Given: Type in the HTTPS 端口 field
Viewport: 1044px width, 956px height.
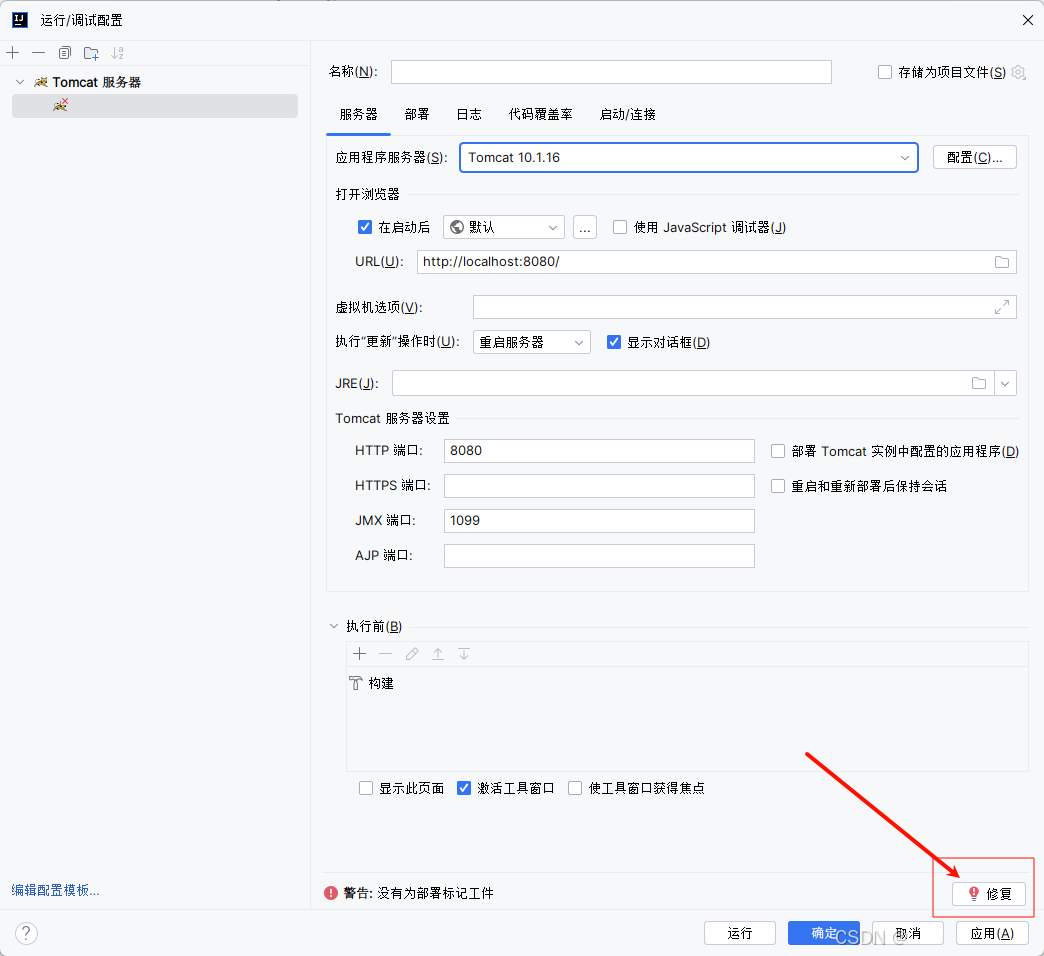Looking at the screenshot, I should click(x=598, y=485).
